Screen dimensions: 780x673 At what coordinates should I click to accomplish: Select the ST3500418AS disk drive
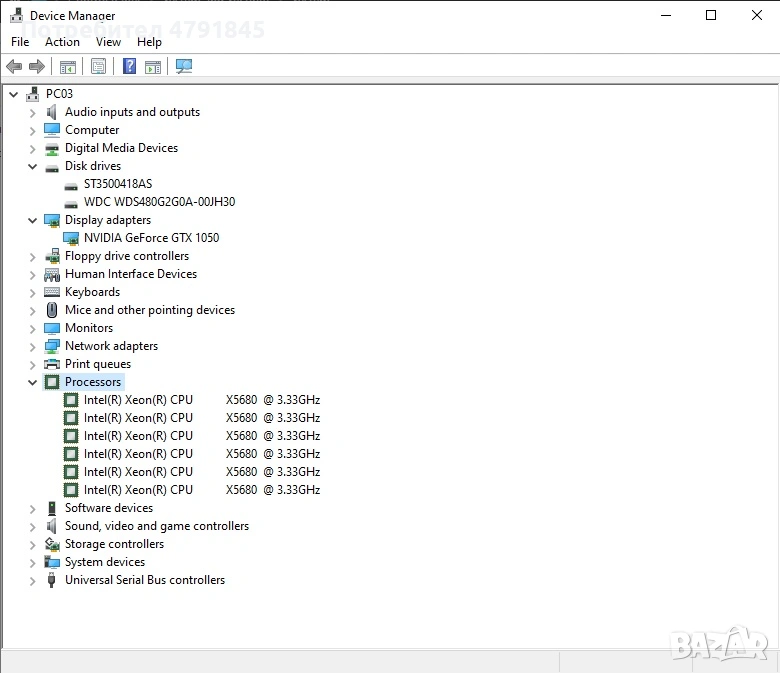coord(118,184)
